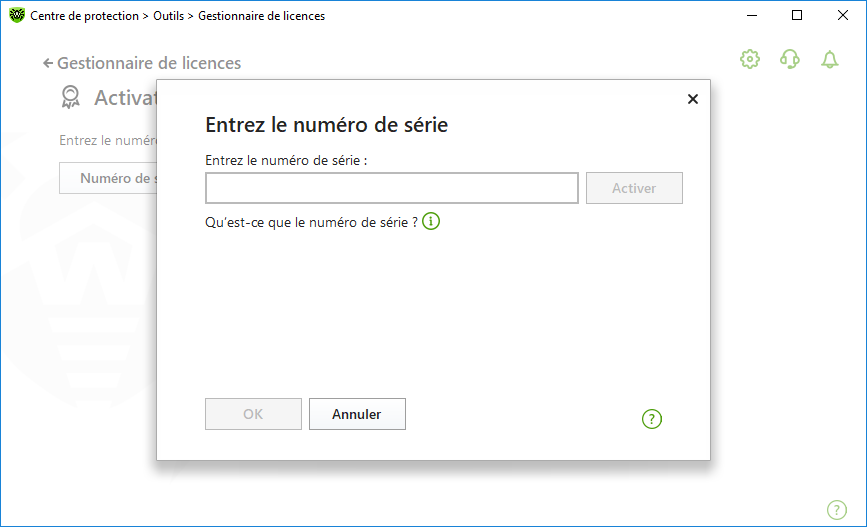This screenshot has height=527, width=867.
Task: Select Outils in the breadcrumb path
Action: click(x=168, y=16)
